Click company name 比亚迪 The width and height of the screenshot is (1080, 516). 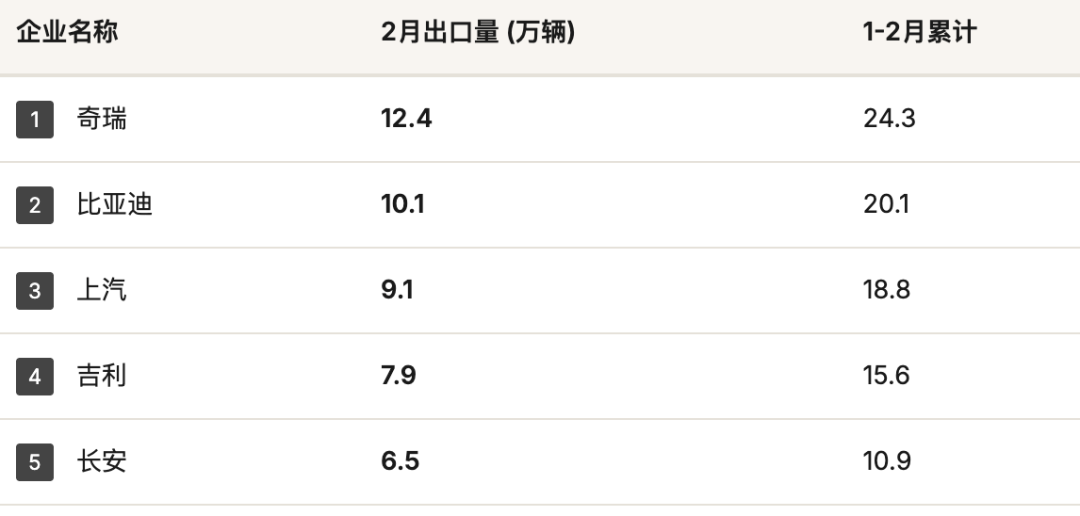pyautogui.click(x=115, y=206)
